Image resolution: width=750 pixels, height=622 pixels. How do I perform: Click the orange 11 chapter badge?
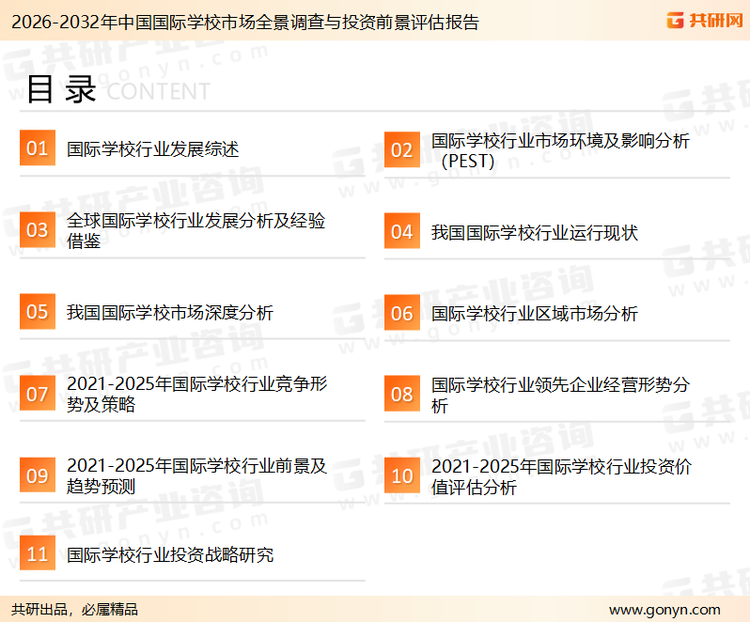[x=37, y=553]
